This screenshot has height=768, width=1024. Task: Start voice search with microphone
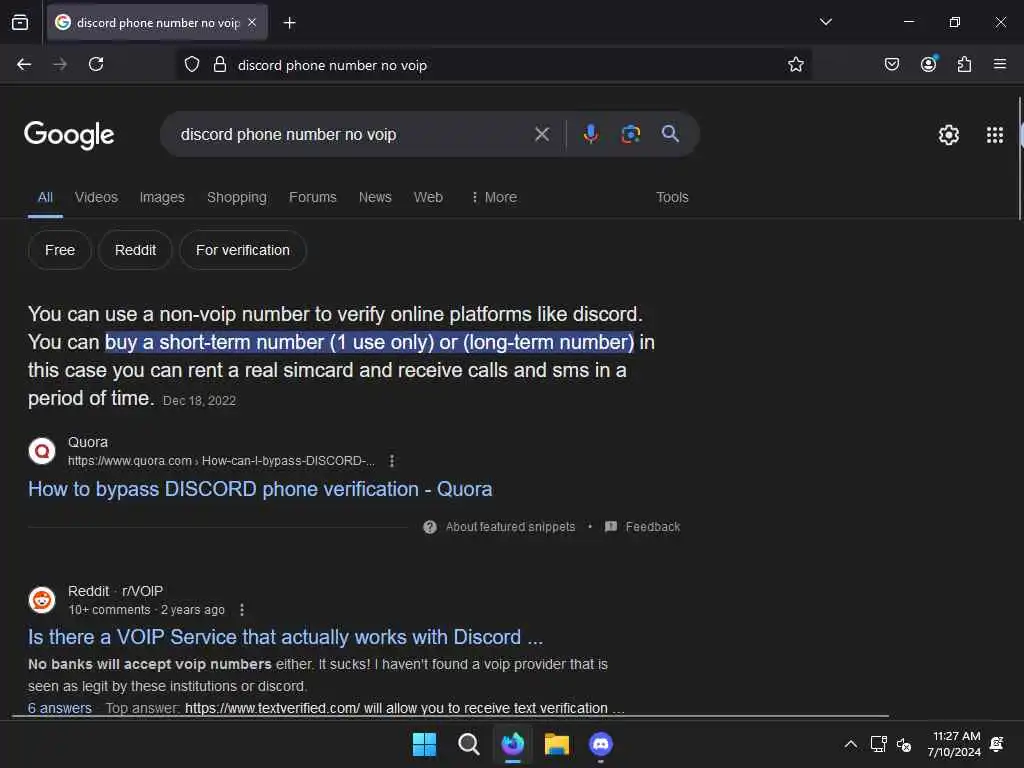click(590, 134)
